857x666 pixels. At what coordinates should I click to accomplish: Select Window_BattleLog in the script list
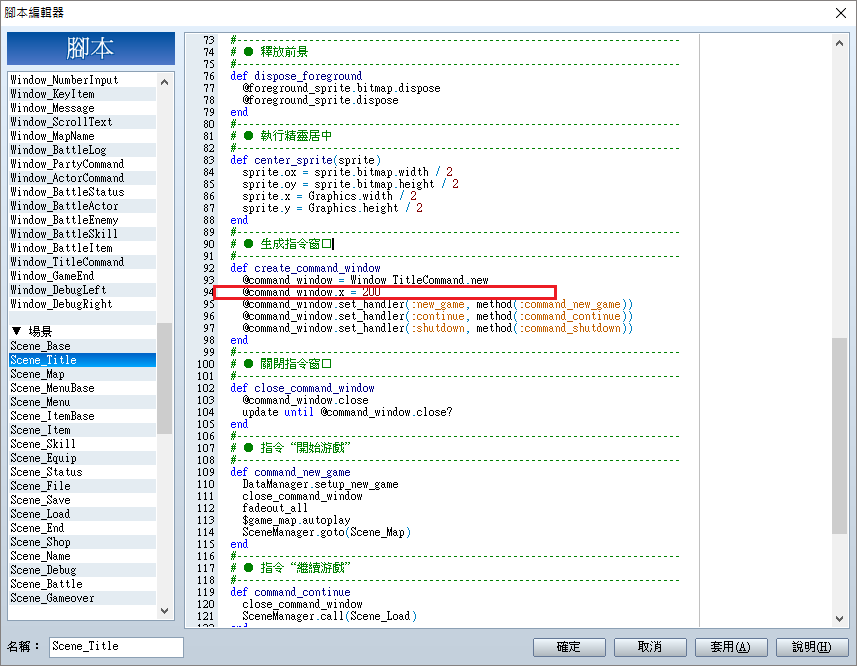coord(83,150)
